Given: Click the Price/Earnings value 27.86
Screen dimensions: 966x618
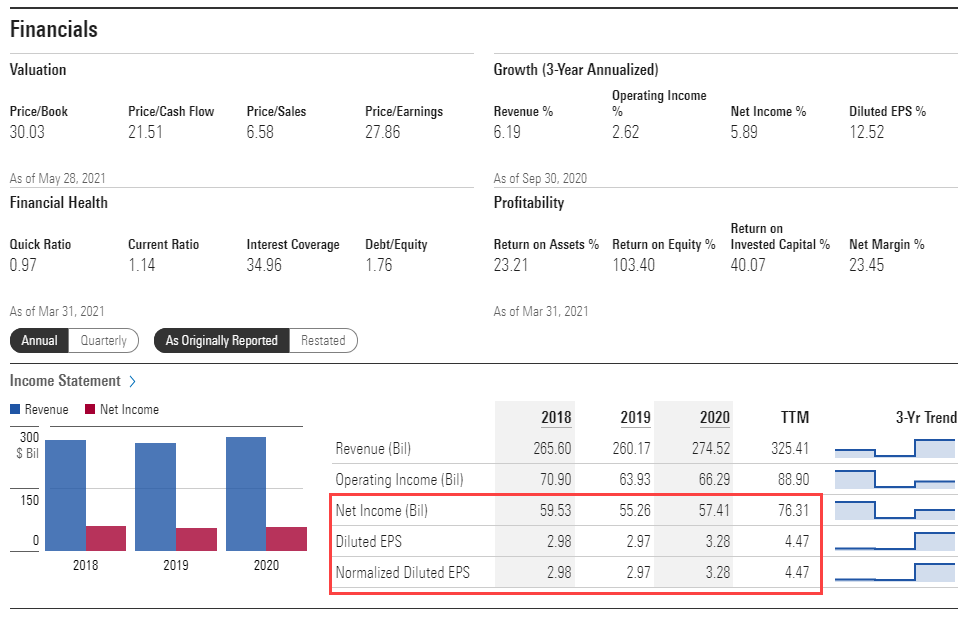Looking at the screenshot, I should pyautogui.click(x=382, y=132).
